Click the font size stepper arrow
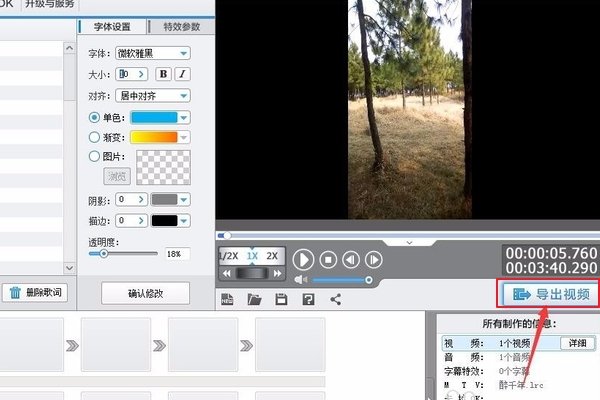The image size is (600, 400). click(141, 74)
